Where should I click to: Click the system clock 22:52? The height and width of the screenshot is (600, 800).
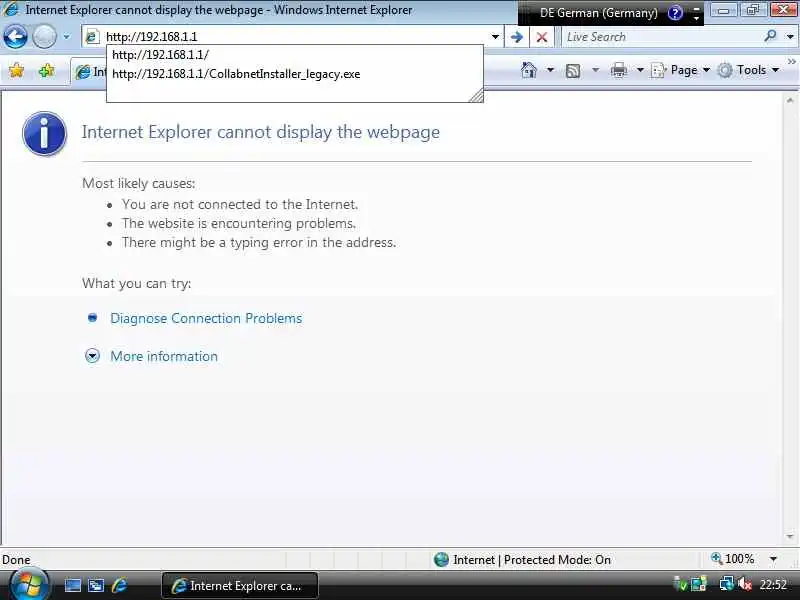click(x=773, y=584)
